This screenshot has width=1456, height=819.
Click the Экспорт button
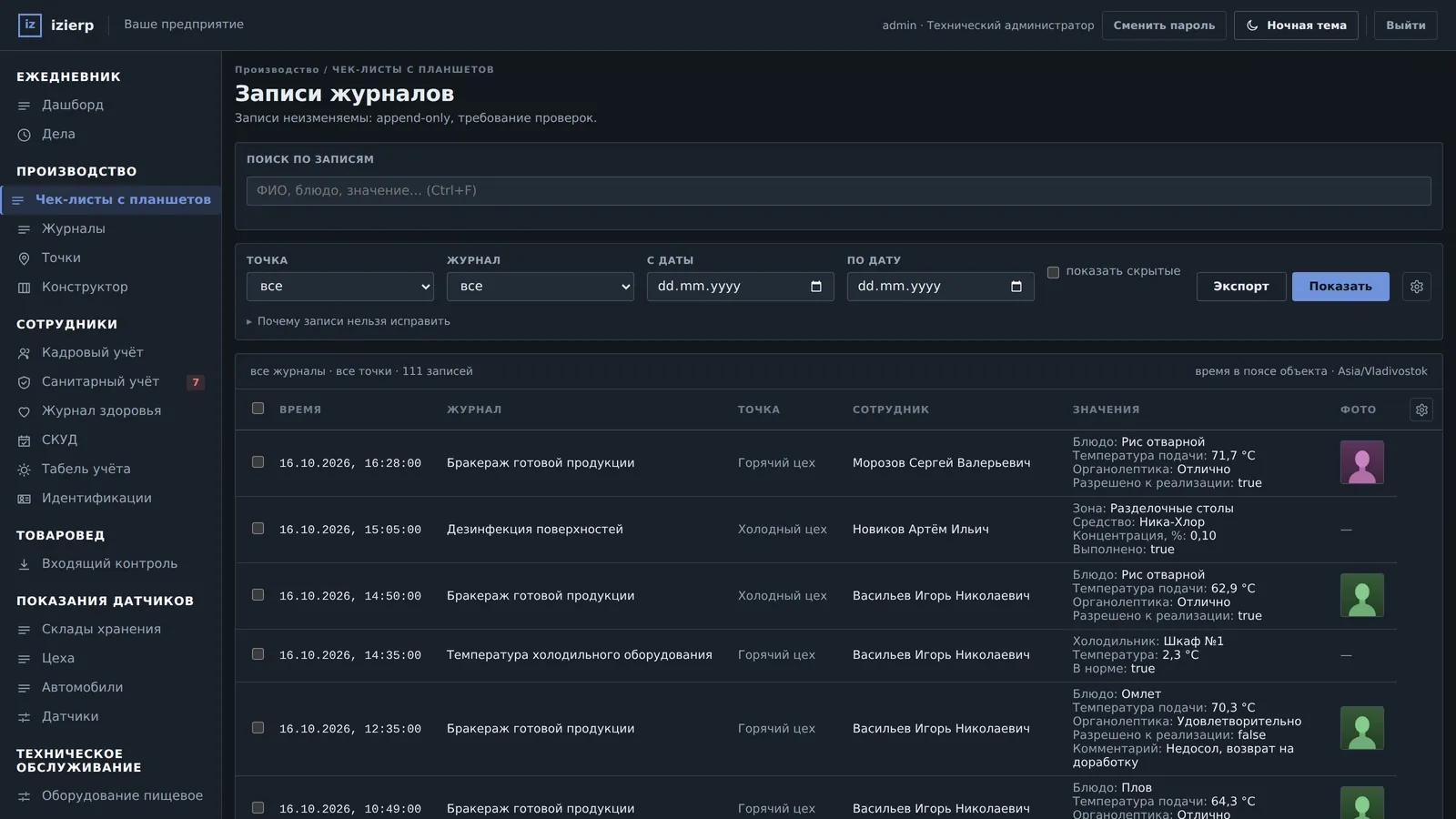(x=1241, y=287)
